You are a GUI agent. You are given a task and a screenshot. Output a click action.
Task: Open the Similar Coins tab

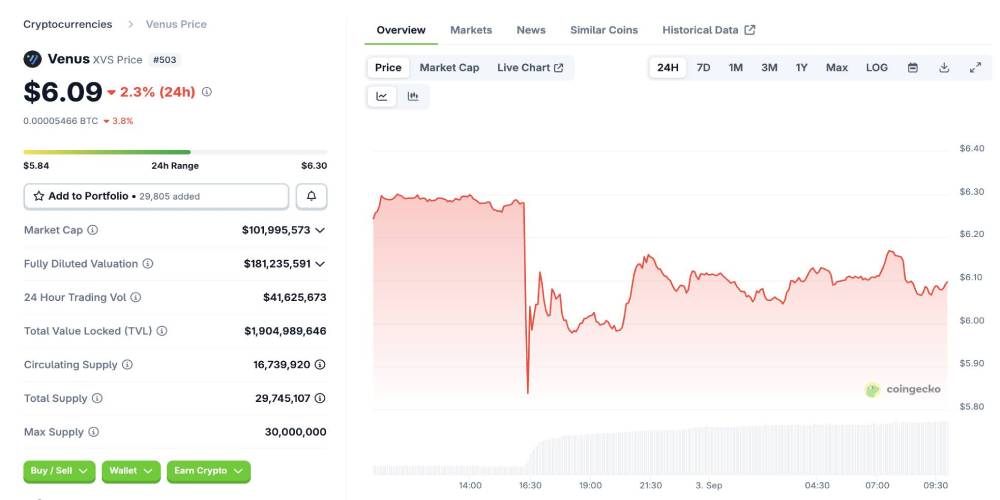604,30
